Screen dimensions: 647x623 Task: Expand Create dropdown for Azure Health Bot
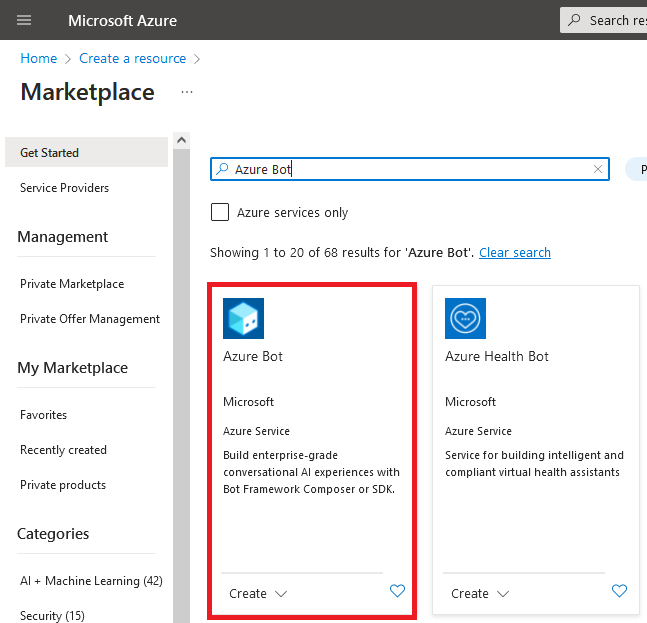coord(480,593)
